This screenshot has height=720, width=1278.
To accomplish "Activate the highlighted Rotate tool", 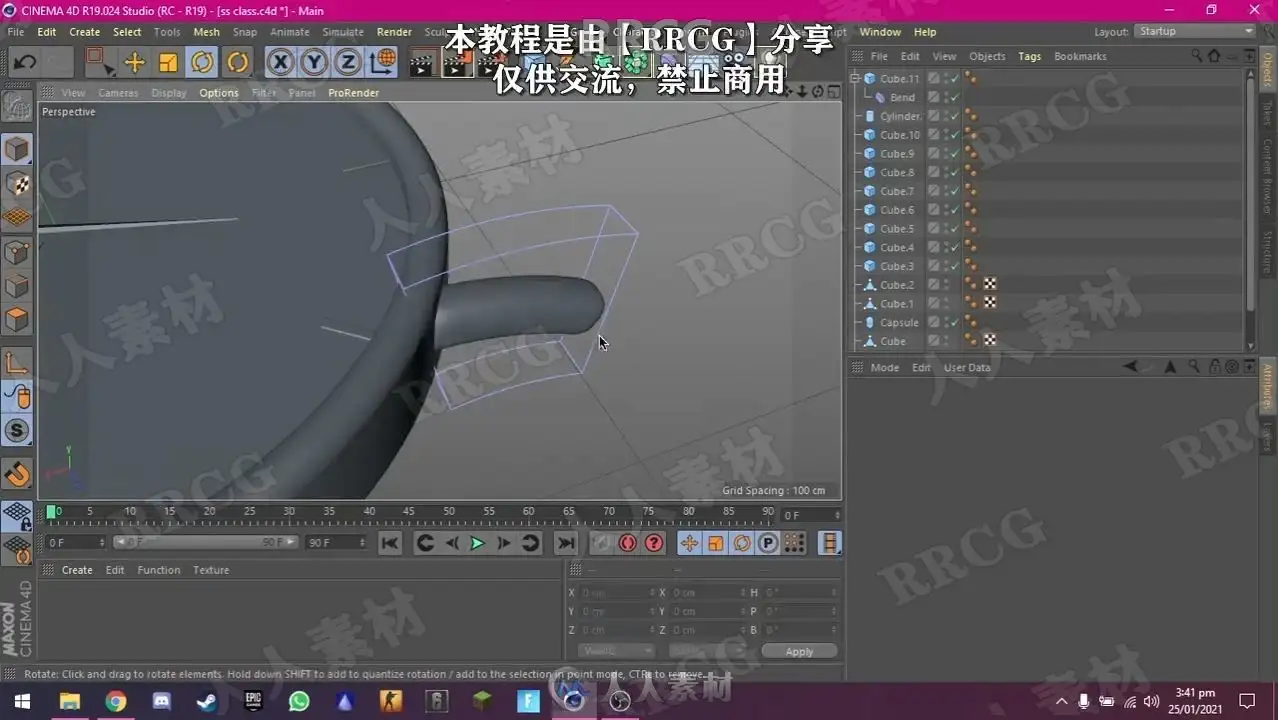I will click(x=202, y=63).
